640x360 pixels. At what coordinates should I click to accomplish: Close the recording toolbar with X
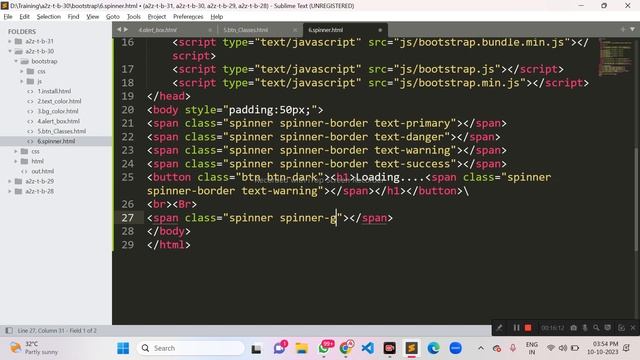[633, 327]
